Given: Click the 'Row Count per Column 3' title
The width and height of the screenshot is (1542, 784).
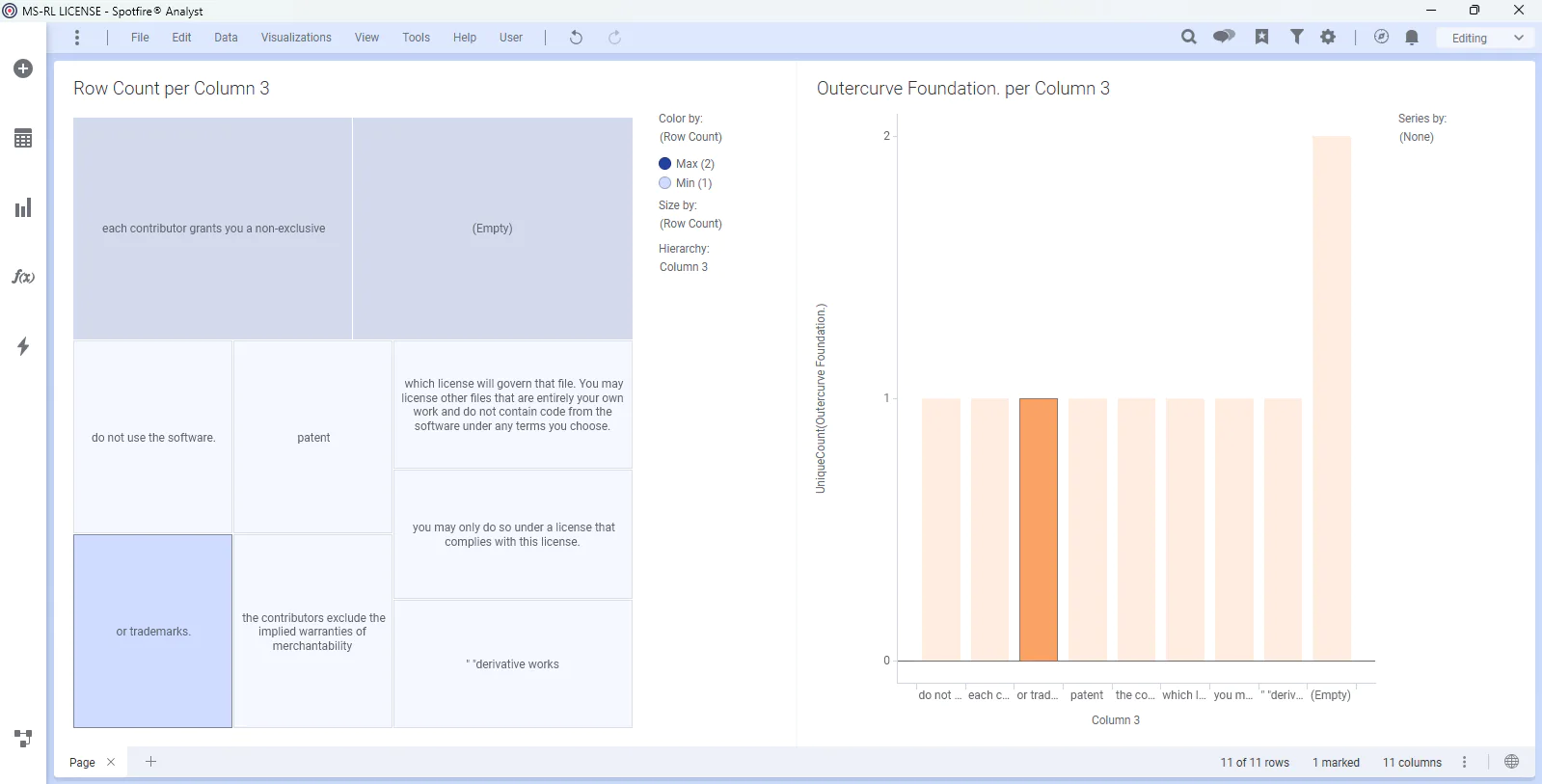Looking at the screenshot, I should point(172,88).
